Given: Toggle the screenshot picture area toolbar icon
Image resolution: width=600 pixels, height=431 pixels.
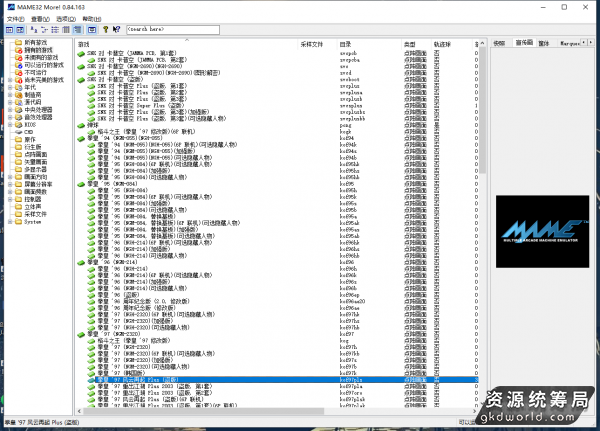Looking at the screenshot, I should (20, 29).
